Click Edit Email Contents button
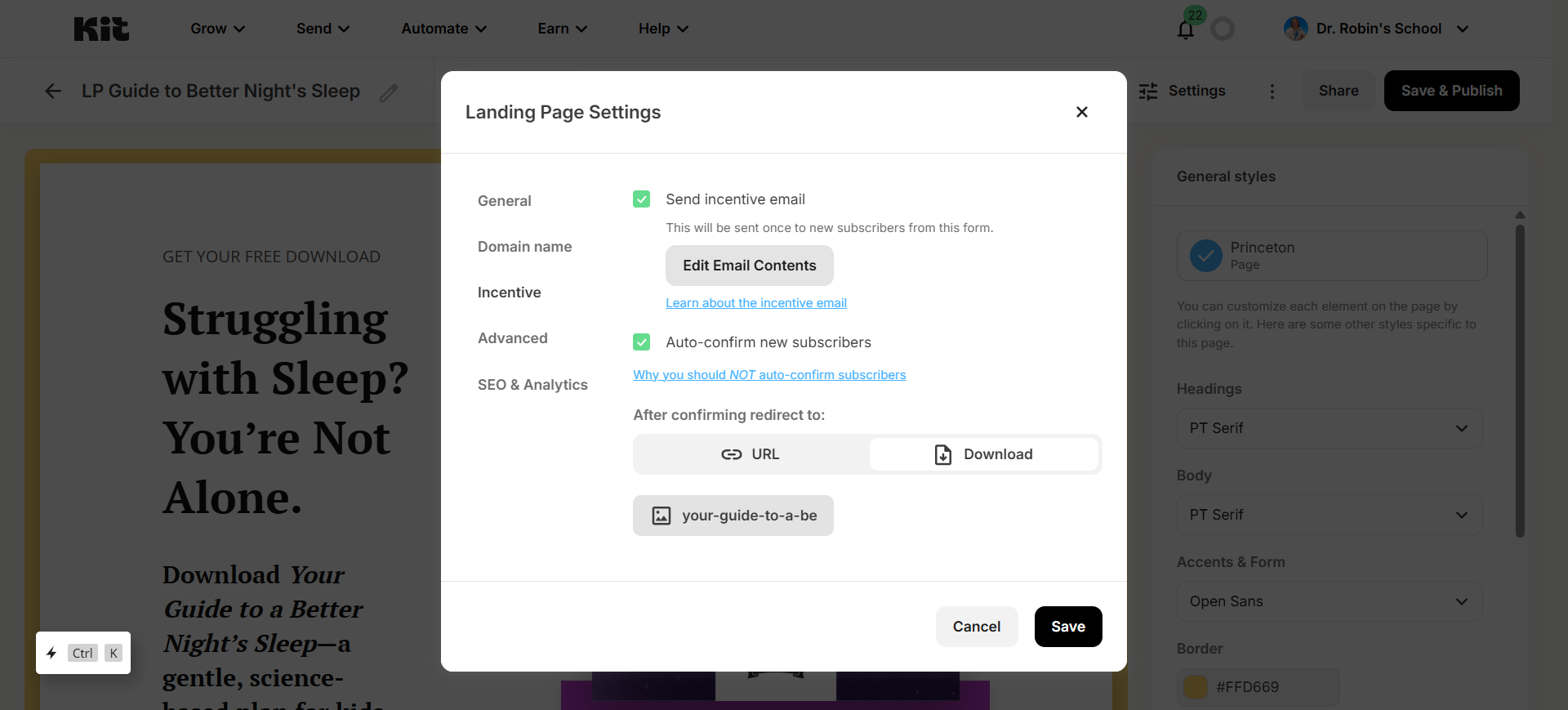1568x710 pixels. [750, 266]
